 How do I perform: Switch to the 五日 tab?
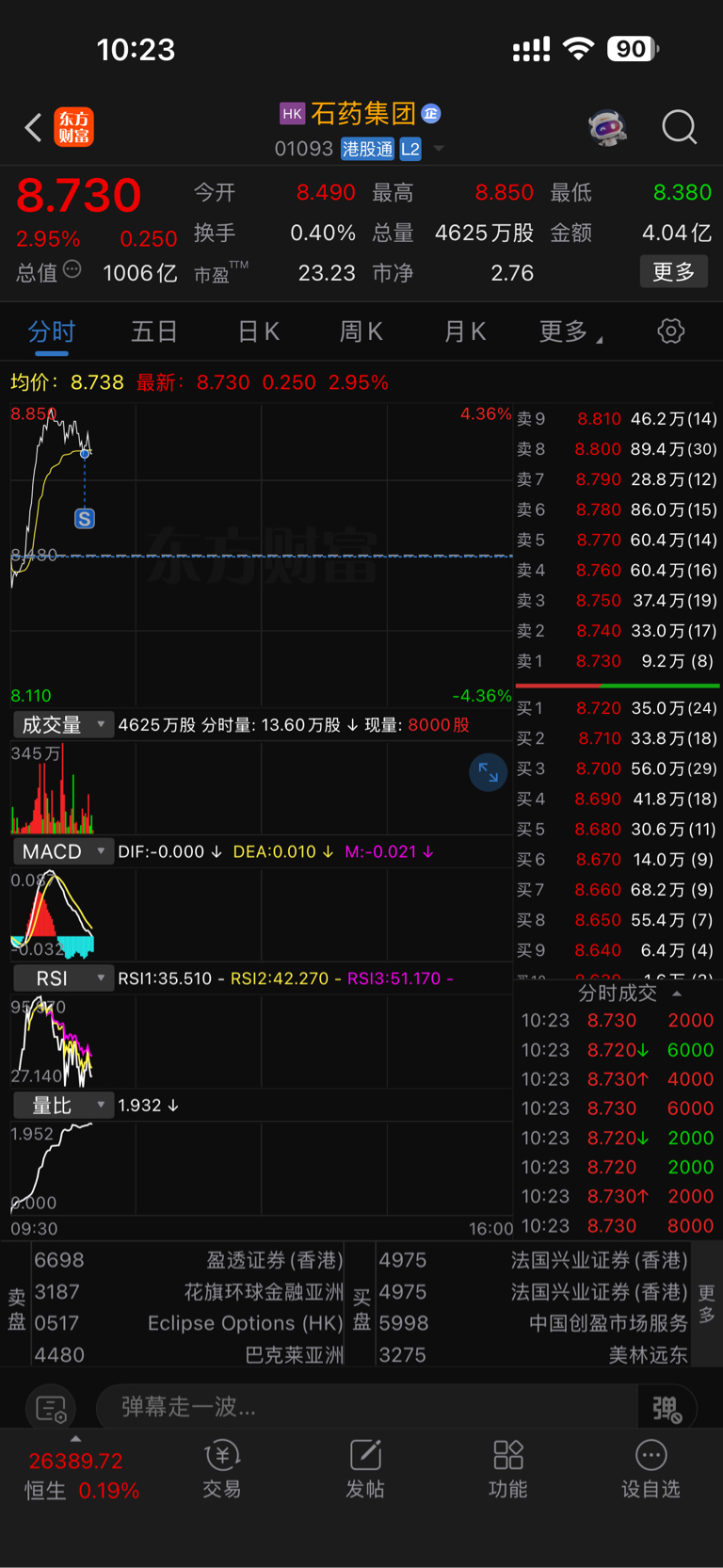tap(154, 331)
